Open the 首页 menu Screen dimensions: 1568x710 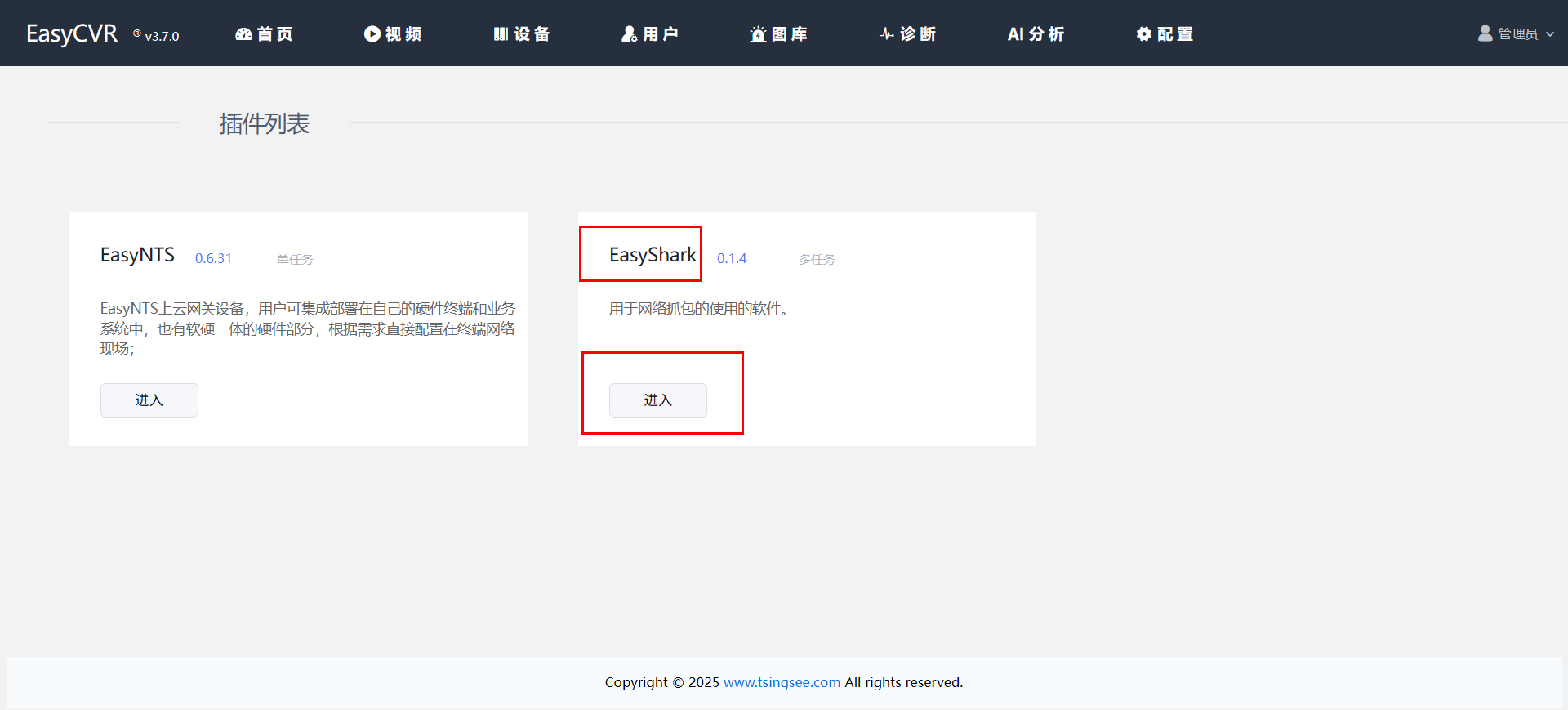(265, 34)
